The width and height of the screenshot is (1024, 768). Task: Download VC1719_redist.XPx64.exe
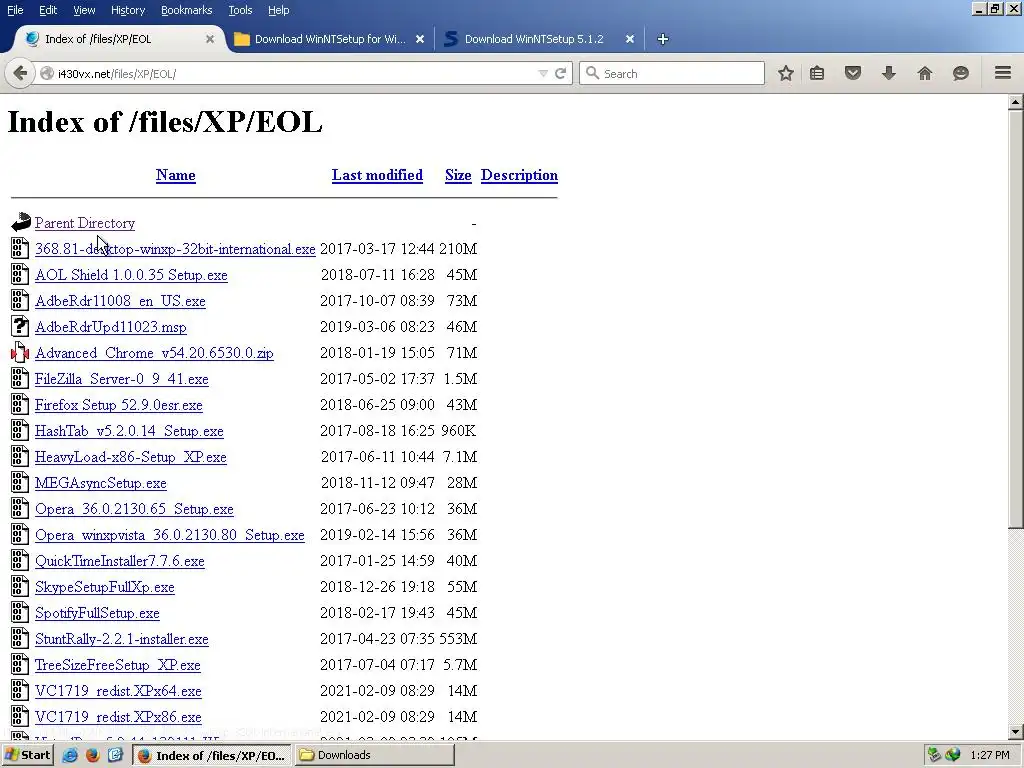118,691
